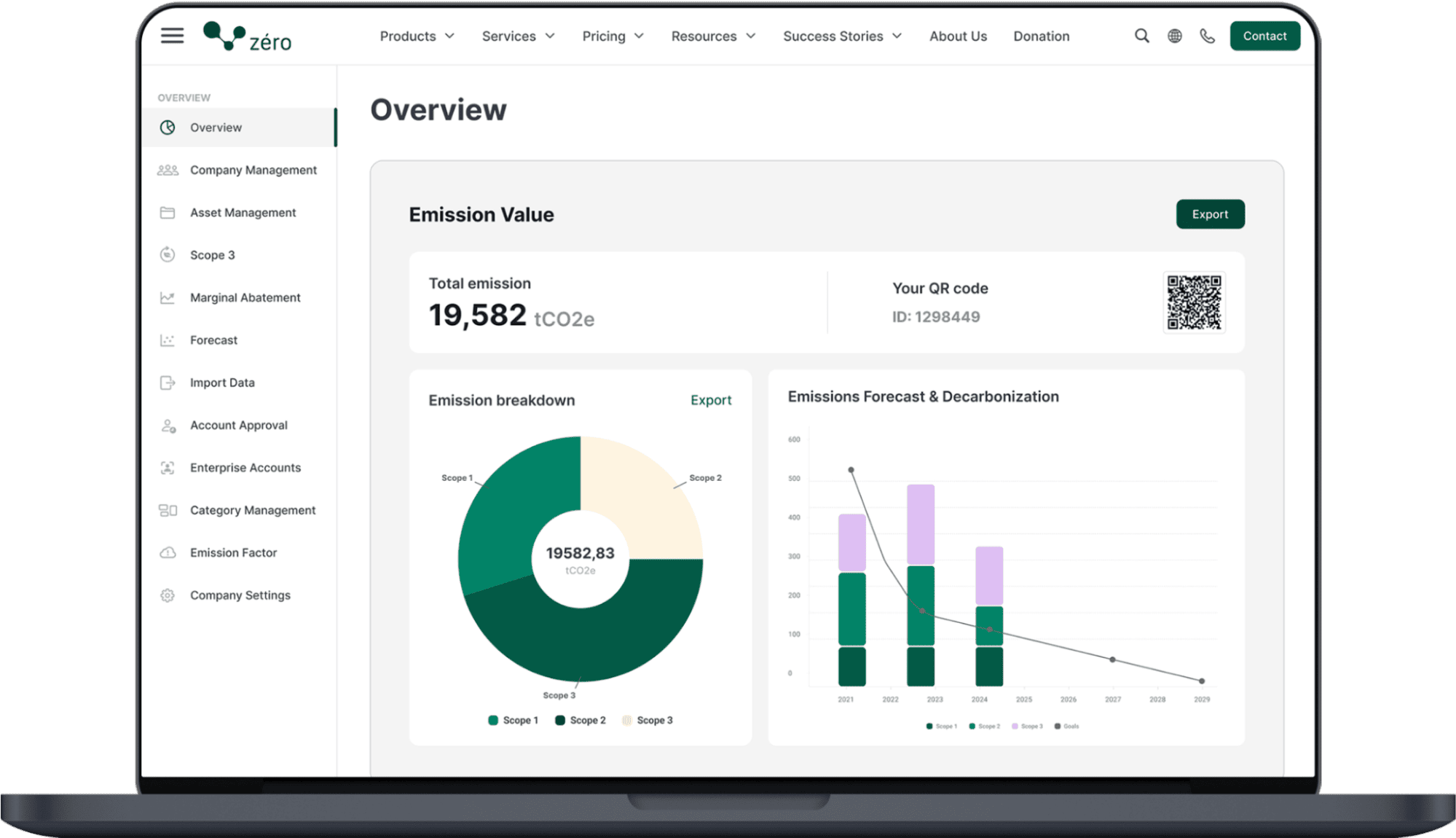Image resolution: width=1456 pixels, height=838 pixels.
Task: Export the emission breakdown chart
Action: pyautogui.click(x=710, y=399)
